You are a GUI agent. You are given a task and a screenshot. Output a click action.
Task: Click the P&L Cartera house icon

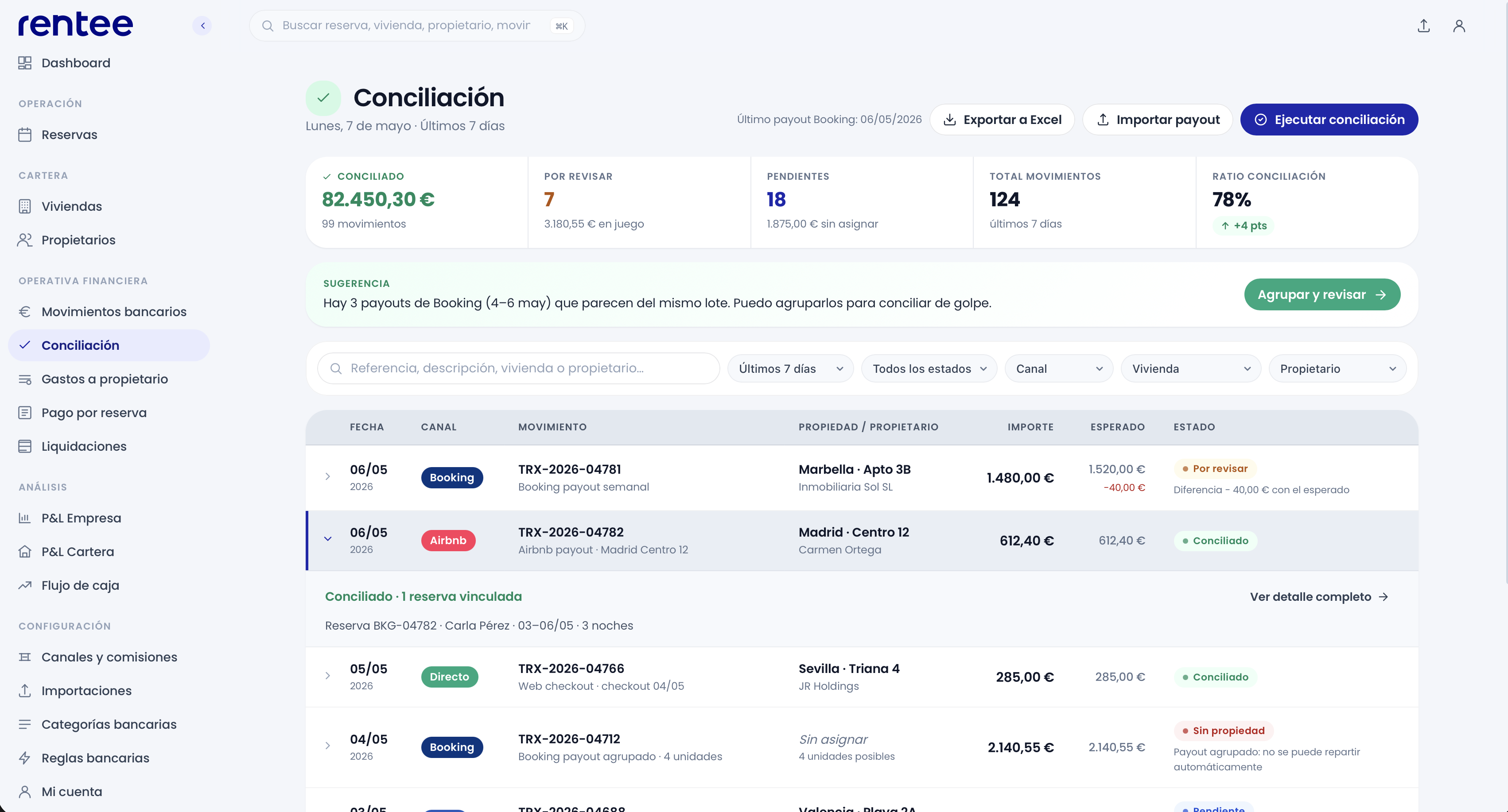click(25, 552)
